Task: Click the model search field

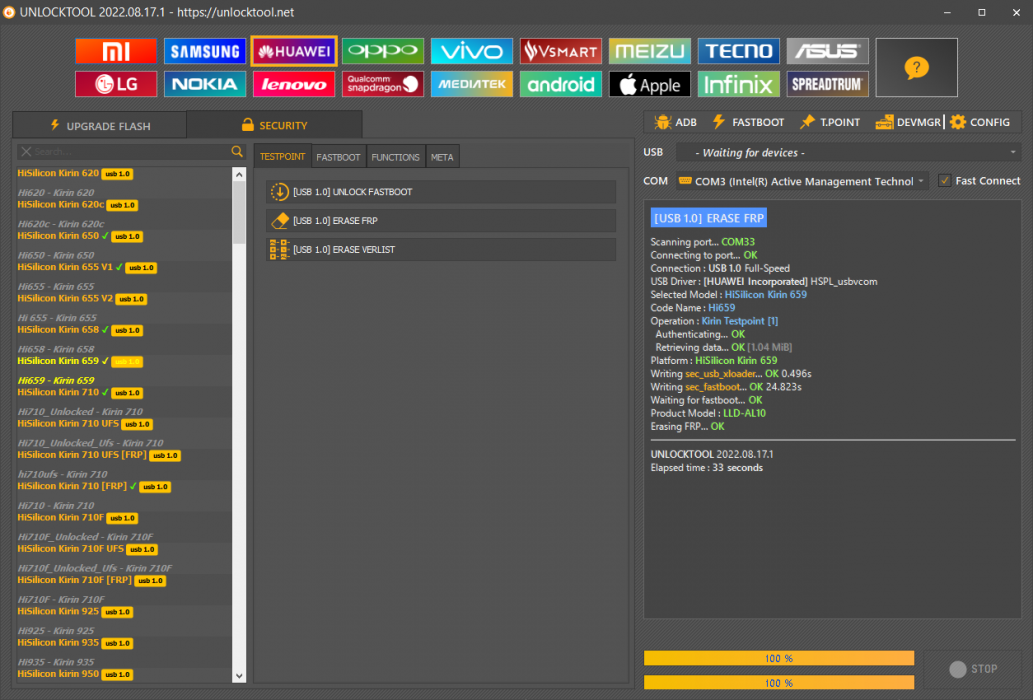Action: [130, 151]
